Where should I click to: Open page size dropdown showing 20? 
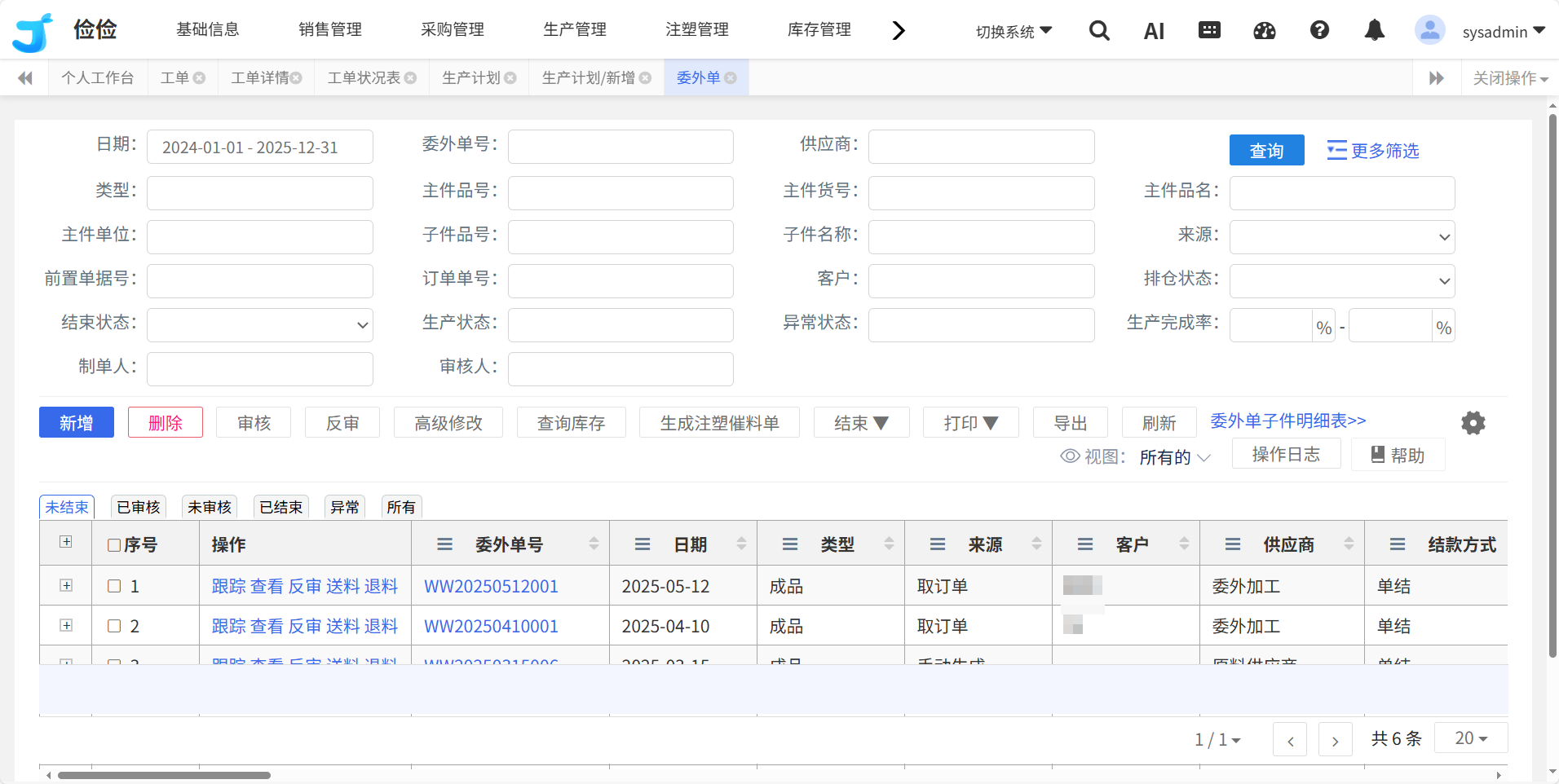tap(1470, 738)
